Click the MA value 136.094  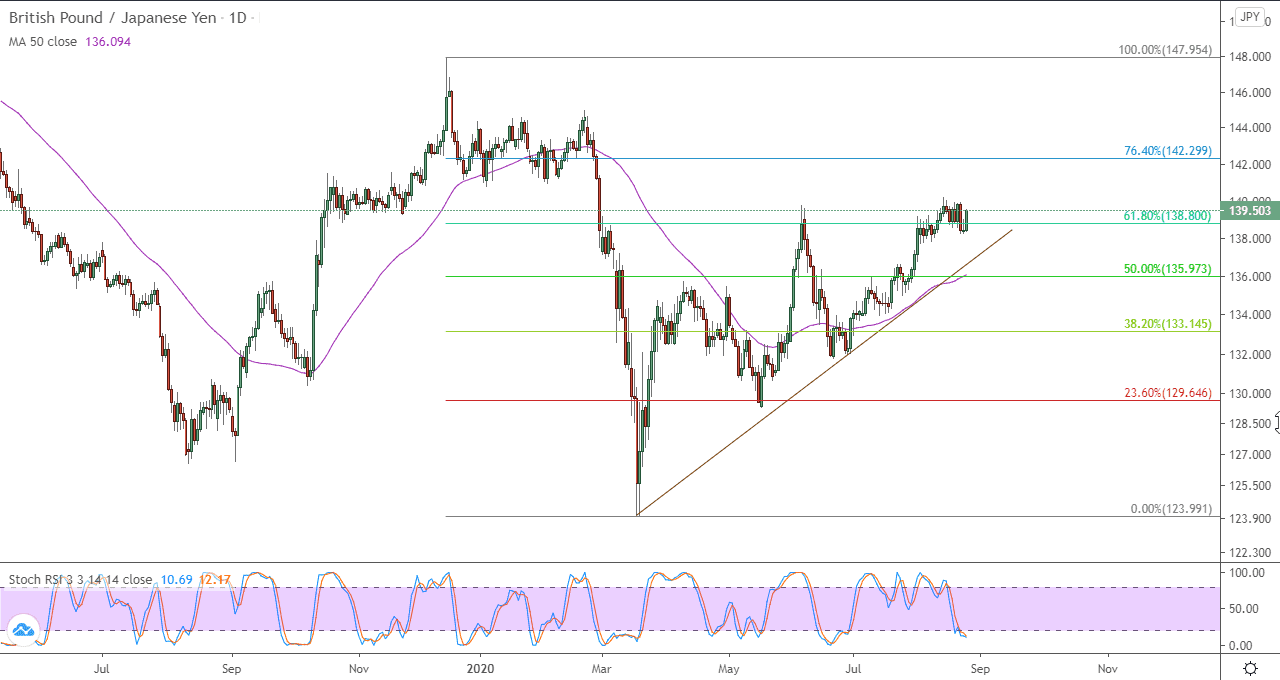pos(106,42)
